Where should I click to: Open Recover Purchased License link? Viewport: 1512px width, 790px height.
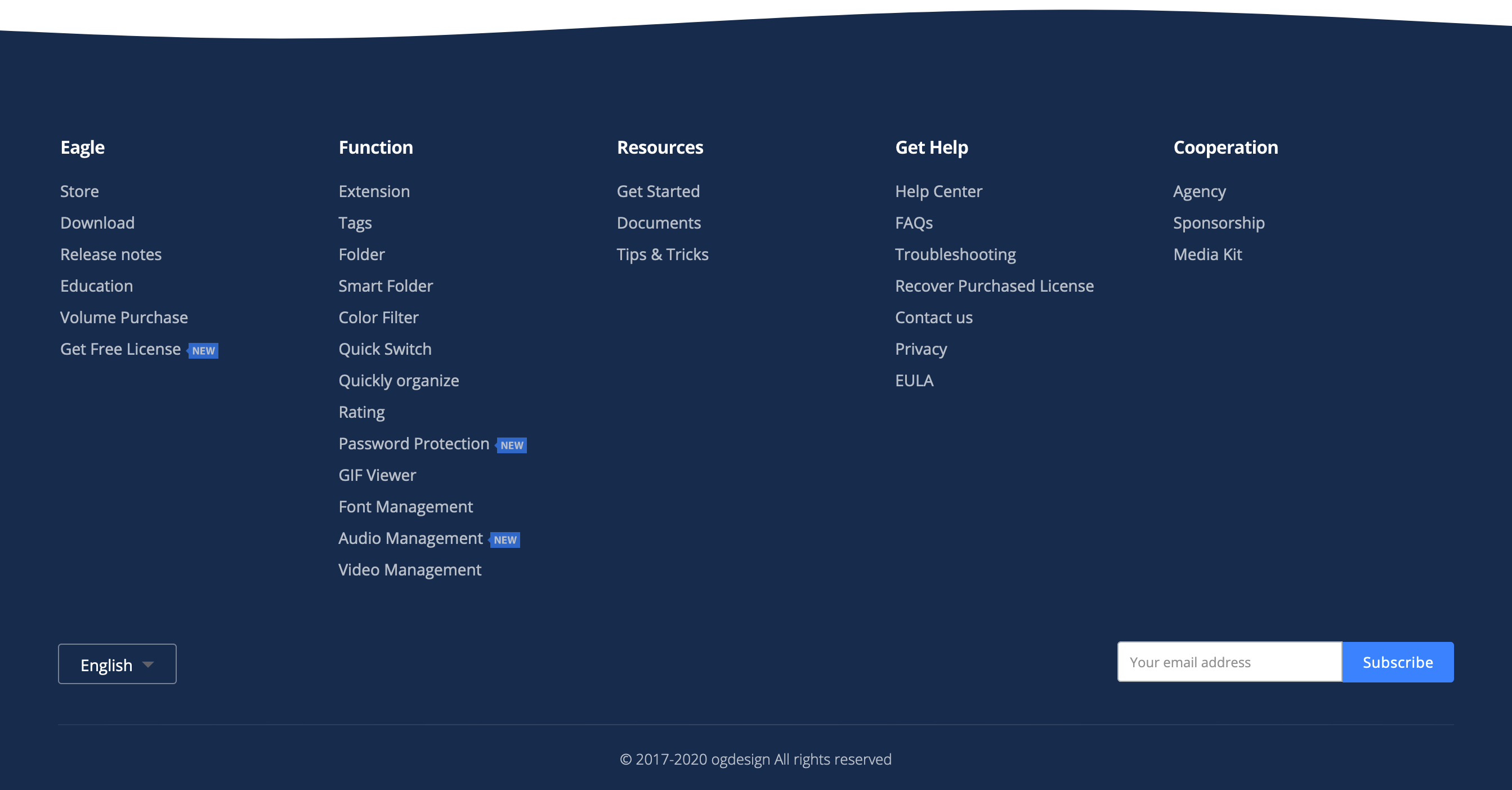point(994,286)
